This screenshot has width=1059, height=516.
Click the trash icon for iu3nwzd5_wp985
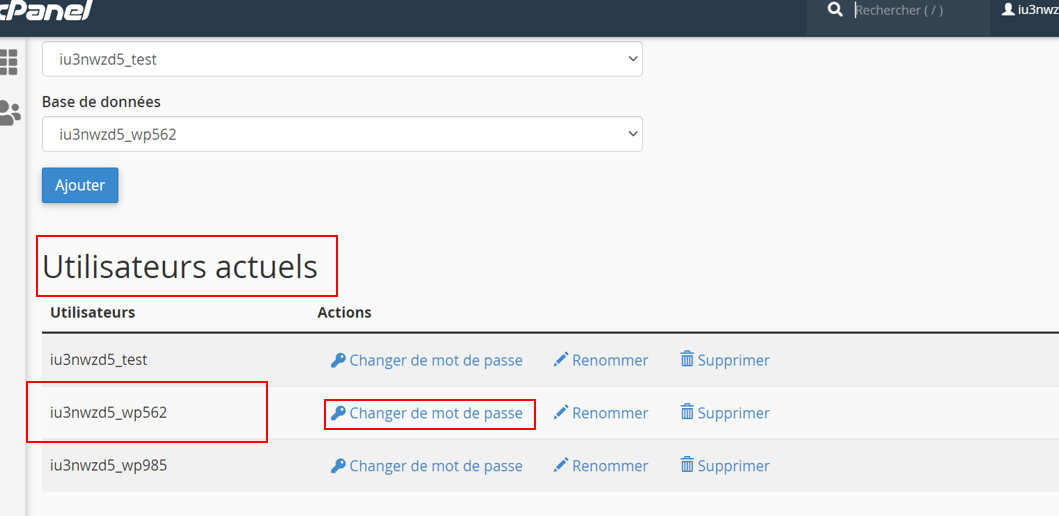coord(687,465)
